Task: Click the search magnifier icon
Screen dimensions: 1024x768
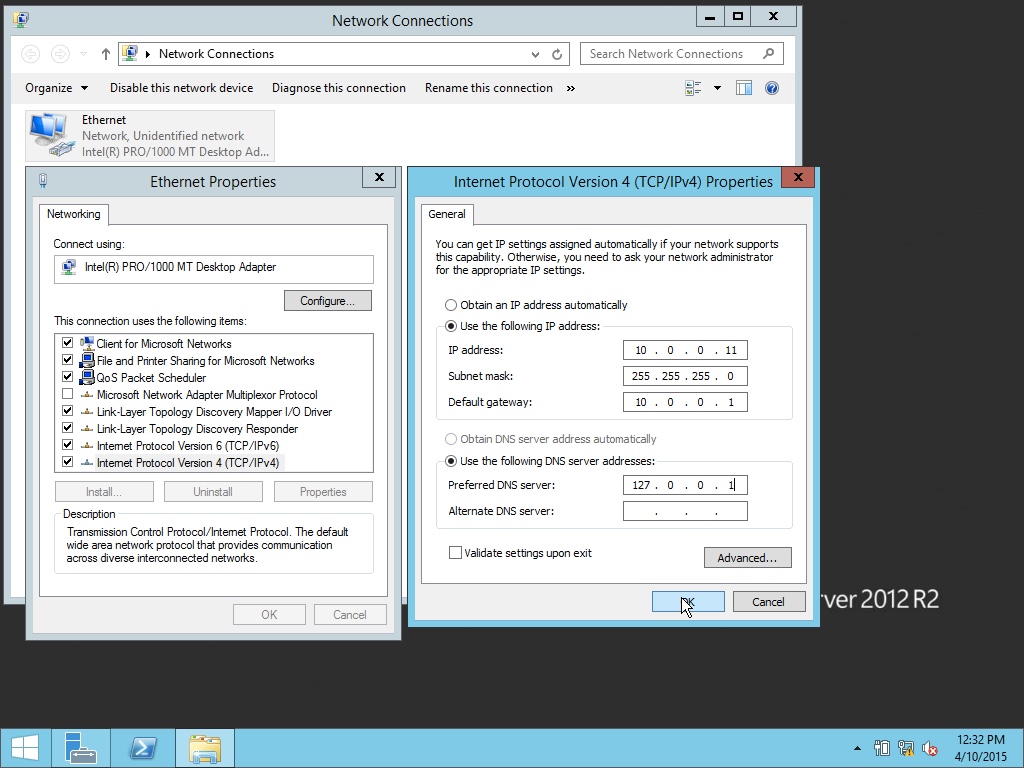Action: click(769, 54)
